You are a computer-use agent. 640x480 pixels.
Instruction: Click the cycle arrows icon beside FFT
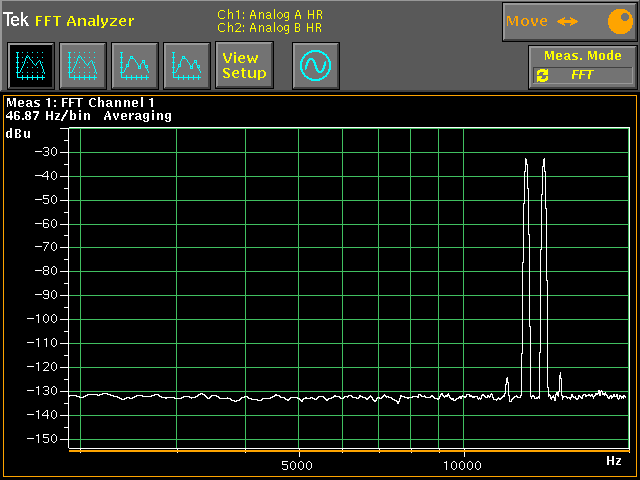point(543,75)
